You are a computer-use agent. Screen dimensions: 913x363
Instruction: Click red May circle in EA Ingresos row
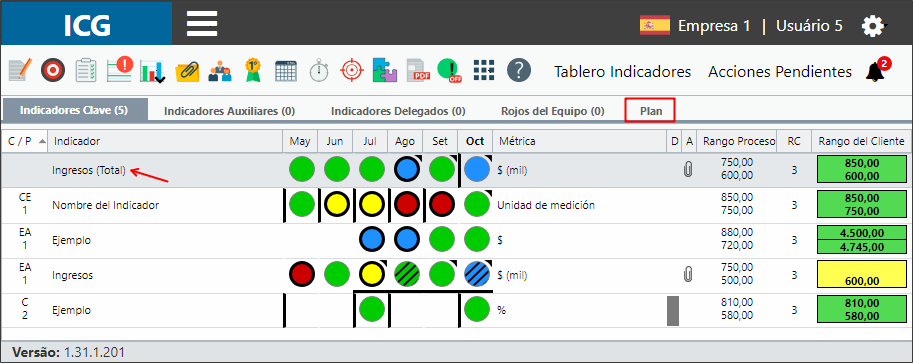click(x=302, y=275)
